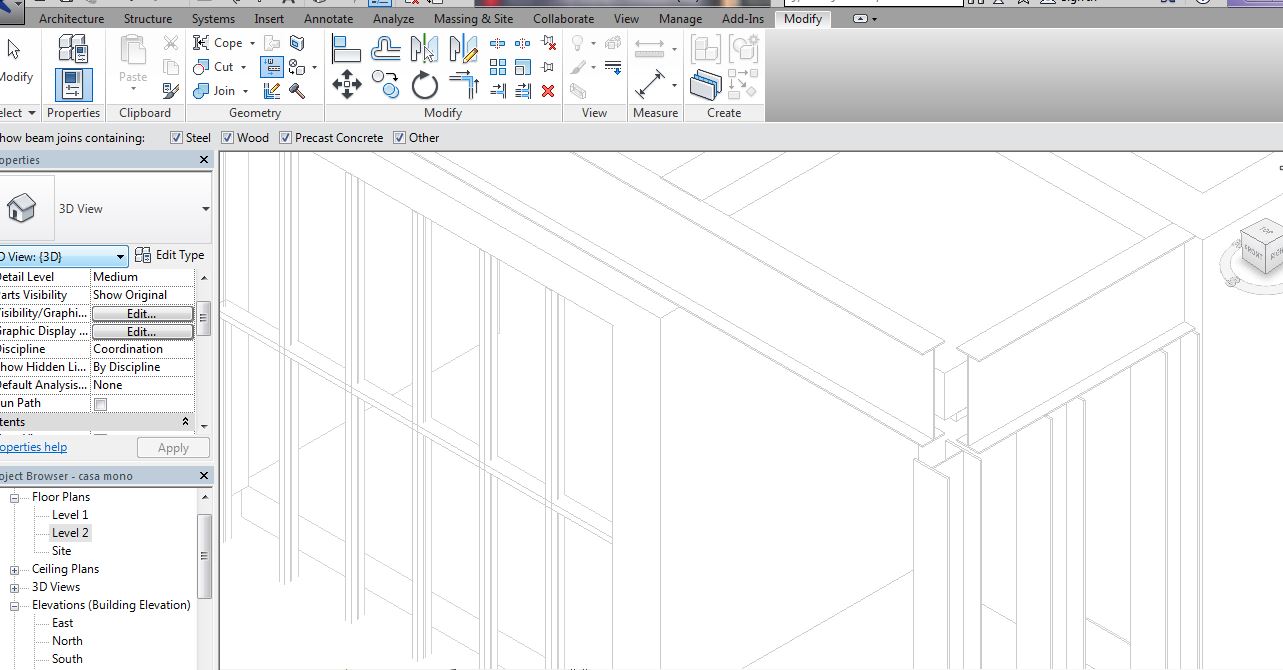Activate the Move tool
This screenshot has width=1283, height=670.
[346, 85]
